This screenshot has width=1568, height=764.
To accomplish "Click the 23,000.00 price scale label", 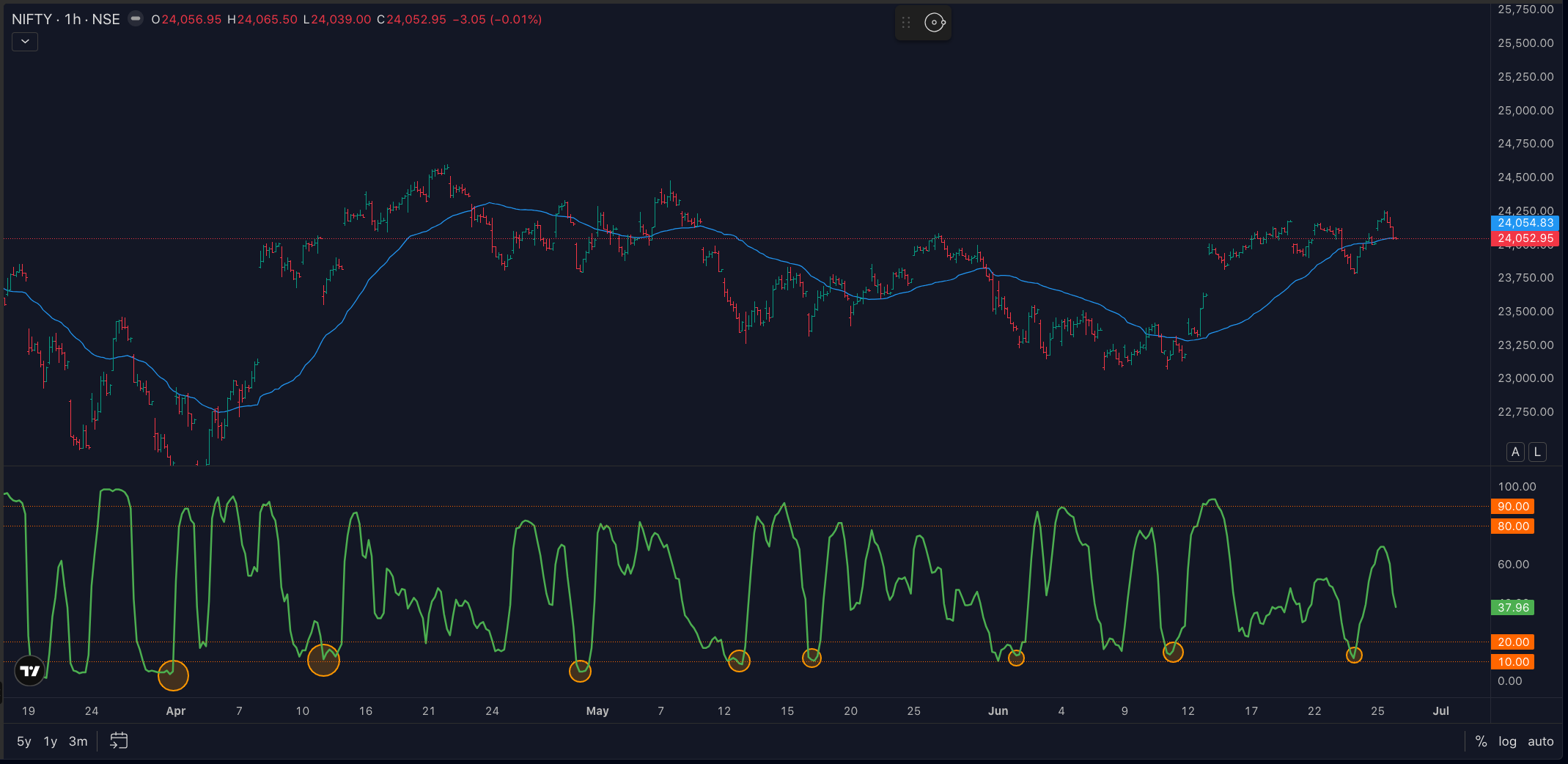I will tap(1525, 378).
